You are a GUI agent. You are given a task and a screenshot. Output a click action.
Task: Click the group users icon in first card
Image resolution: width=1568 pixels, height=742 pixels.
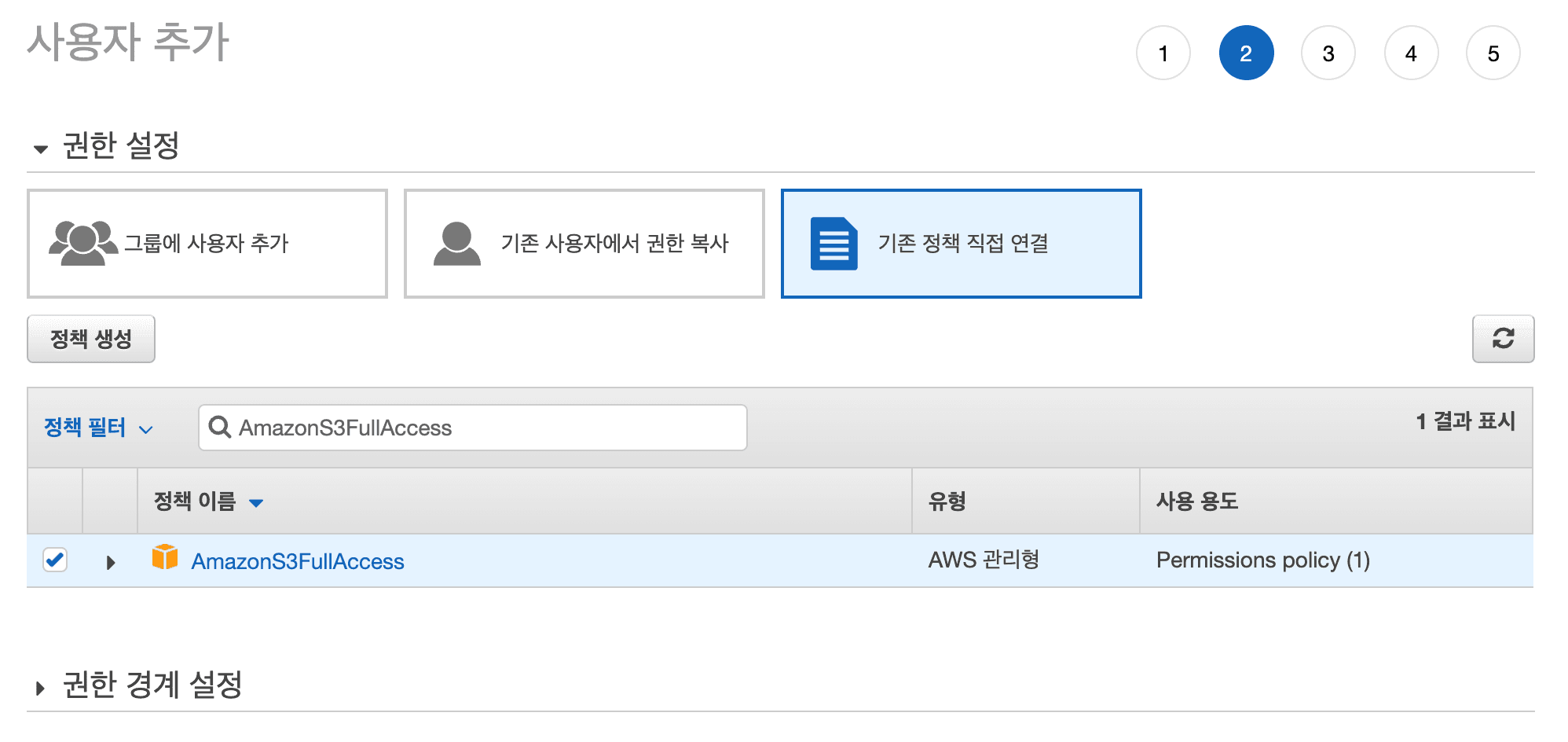click(x=83, y=243)
